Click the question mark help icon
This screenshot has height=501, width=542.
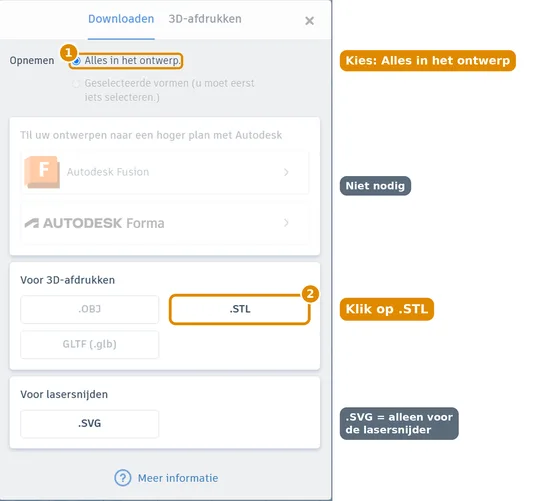tap(123, 478)
